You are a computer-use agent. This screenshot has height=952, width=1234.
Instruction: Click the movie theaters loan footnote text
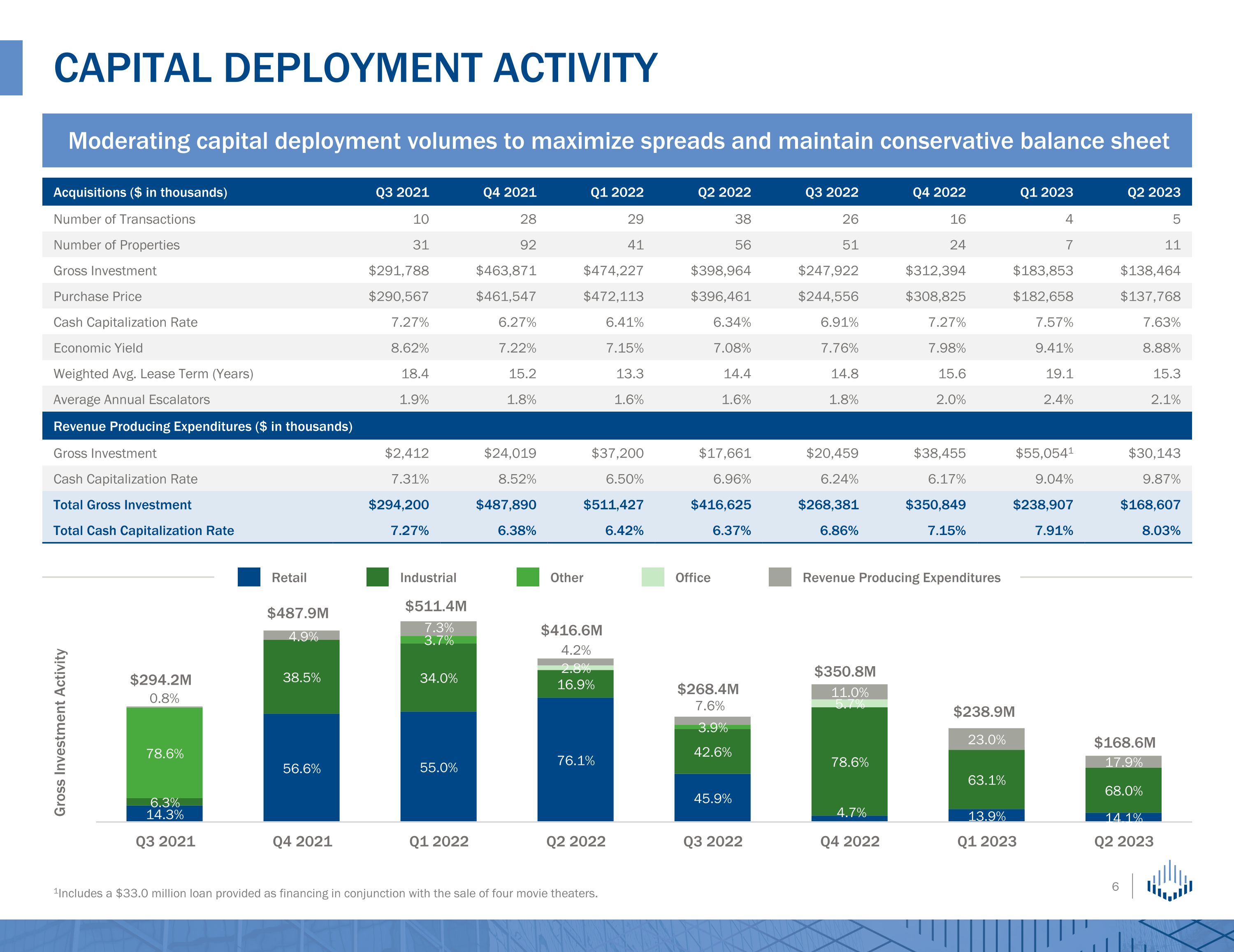click(x=325, y=893)
